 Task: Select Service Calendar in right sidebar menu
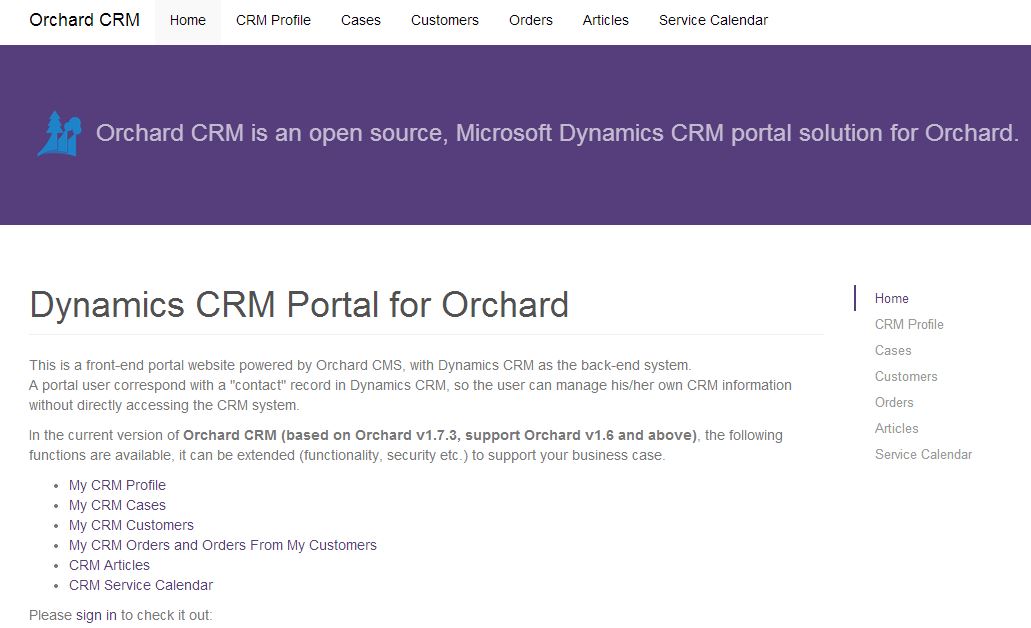923,454
